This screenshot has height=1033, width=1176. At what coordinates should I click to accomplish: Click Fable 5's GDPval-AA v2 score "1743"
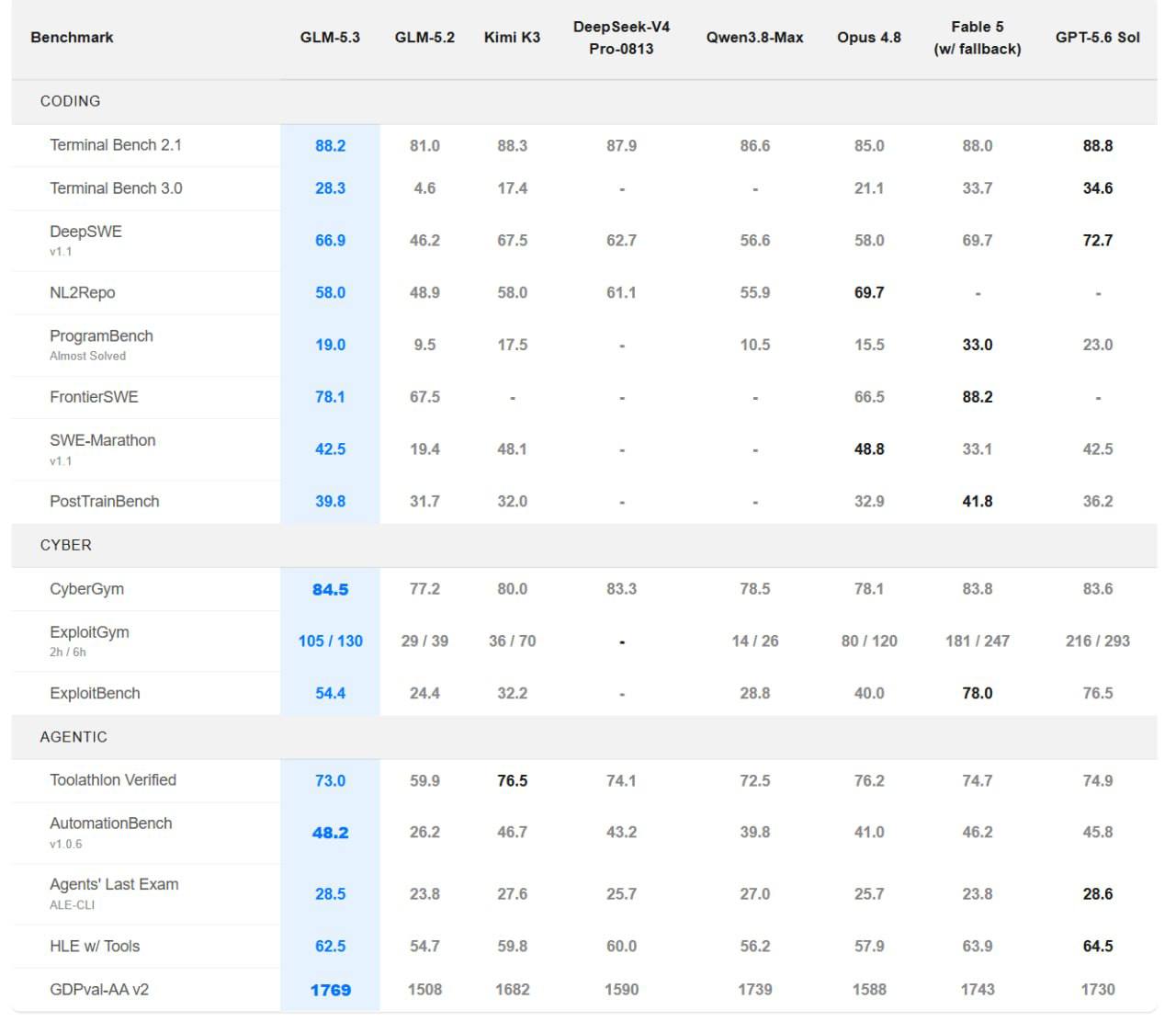(978, 990)
